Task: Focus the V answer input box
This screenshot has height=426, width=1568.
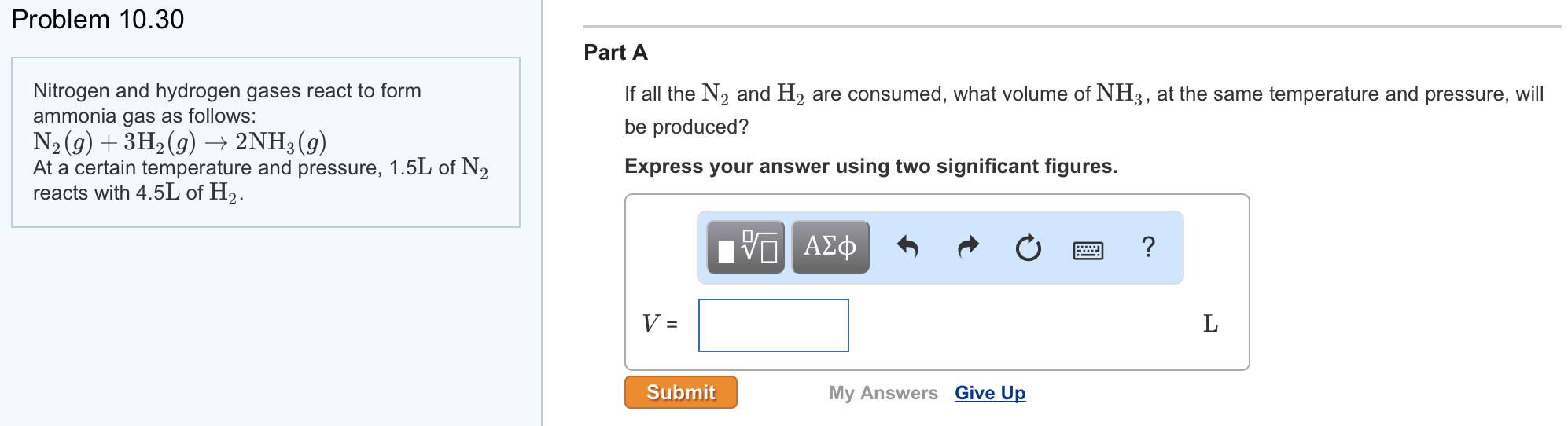Action: click(x=773, y=325)
